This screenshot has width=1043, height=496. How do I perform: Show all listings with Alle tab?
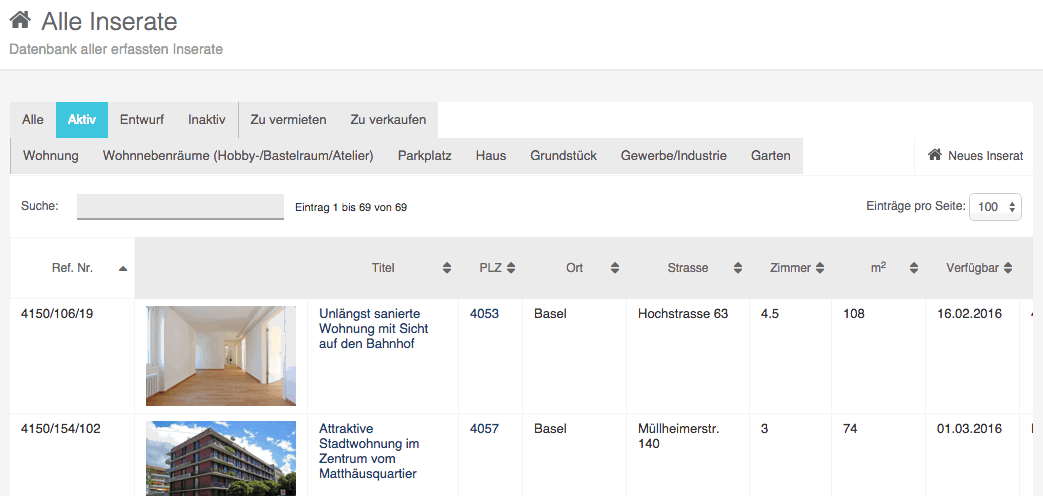(33, 119)
